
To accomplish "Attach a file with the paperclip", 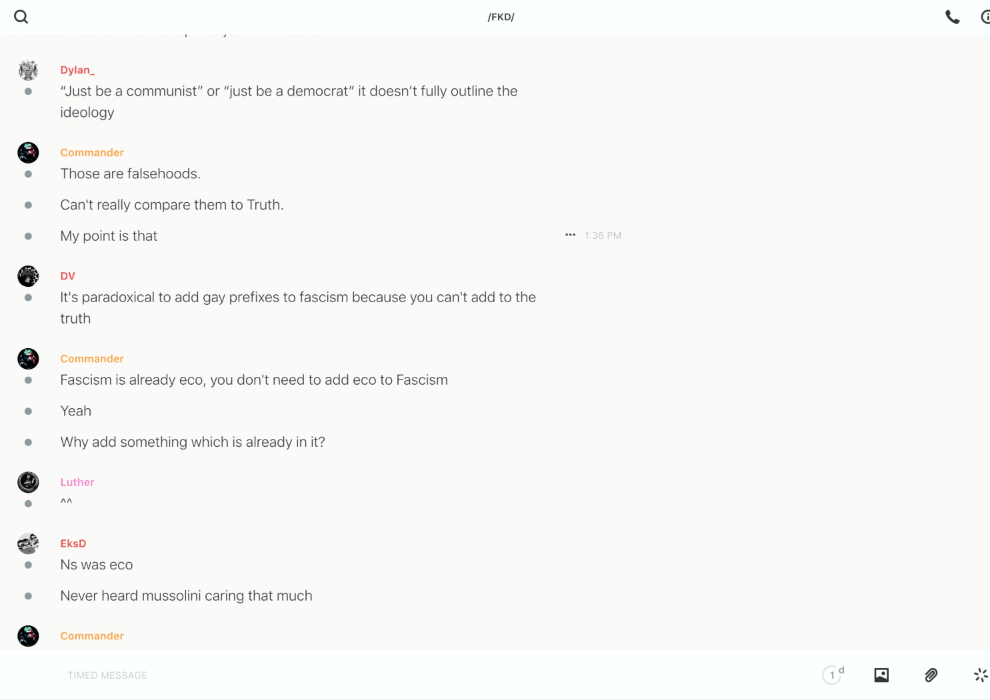I will pos(931,675).
